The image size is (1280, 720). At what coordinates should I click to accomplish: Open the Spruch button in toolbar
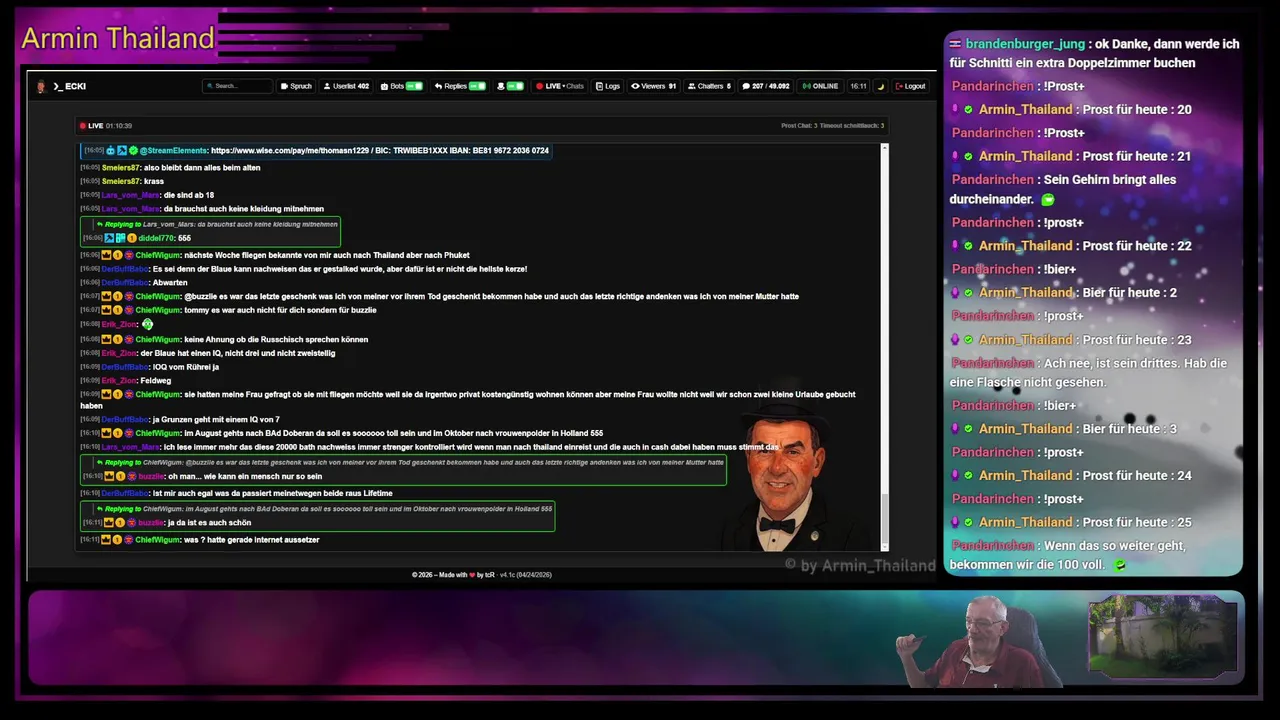tap(296, 86)
